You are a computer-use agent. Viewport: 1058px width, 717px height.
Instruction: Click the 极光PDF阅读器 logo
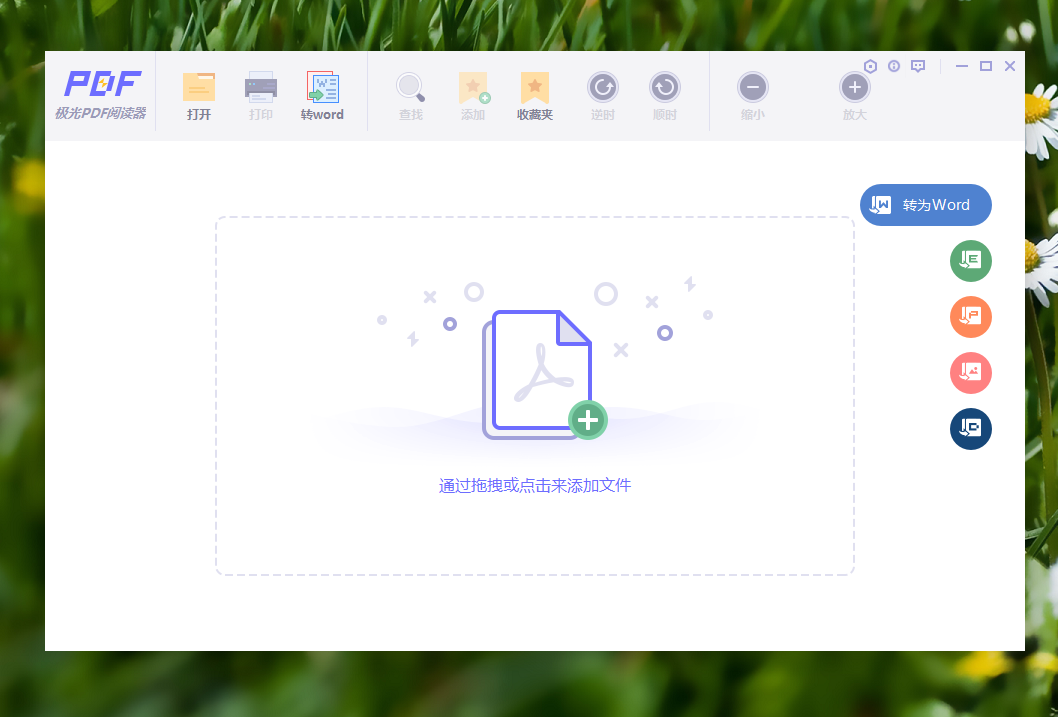(x=101, y=94)
